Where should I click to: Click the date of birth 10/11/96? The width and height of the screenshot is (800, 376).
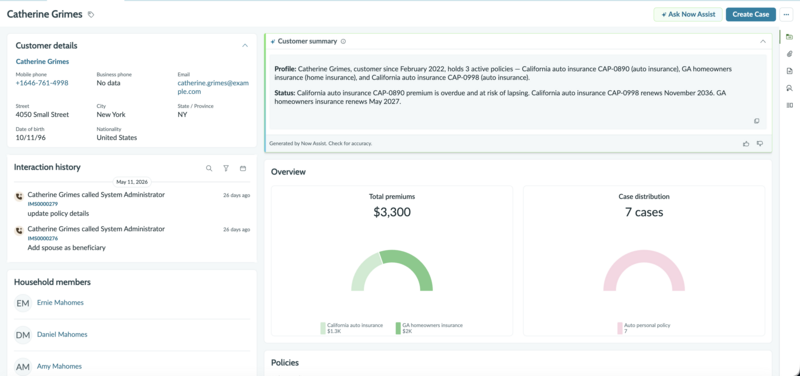coord(32,138)
